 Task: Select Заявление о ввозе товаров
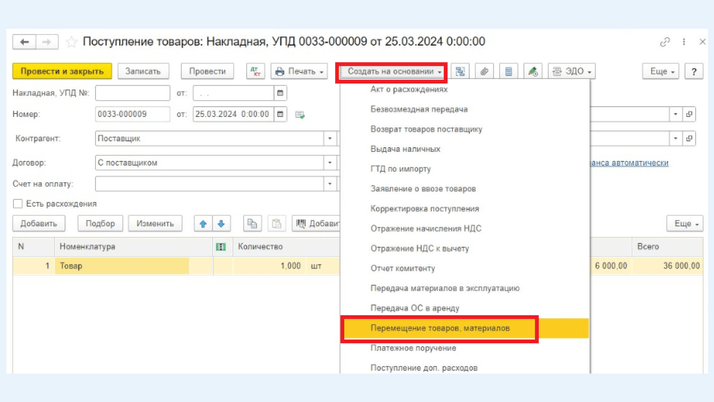coord(465,189)
